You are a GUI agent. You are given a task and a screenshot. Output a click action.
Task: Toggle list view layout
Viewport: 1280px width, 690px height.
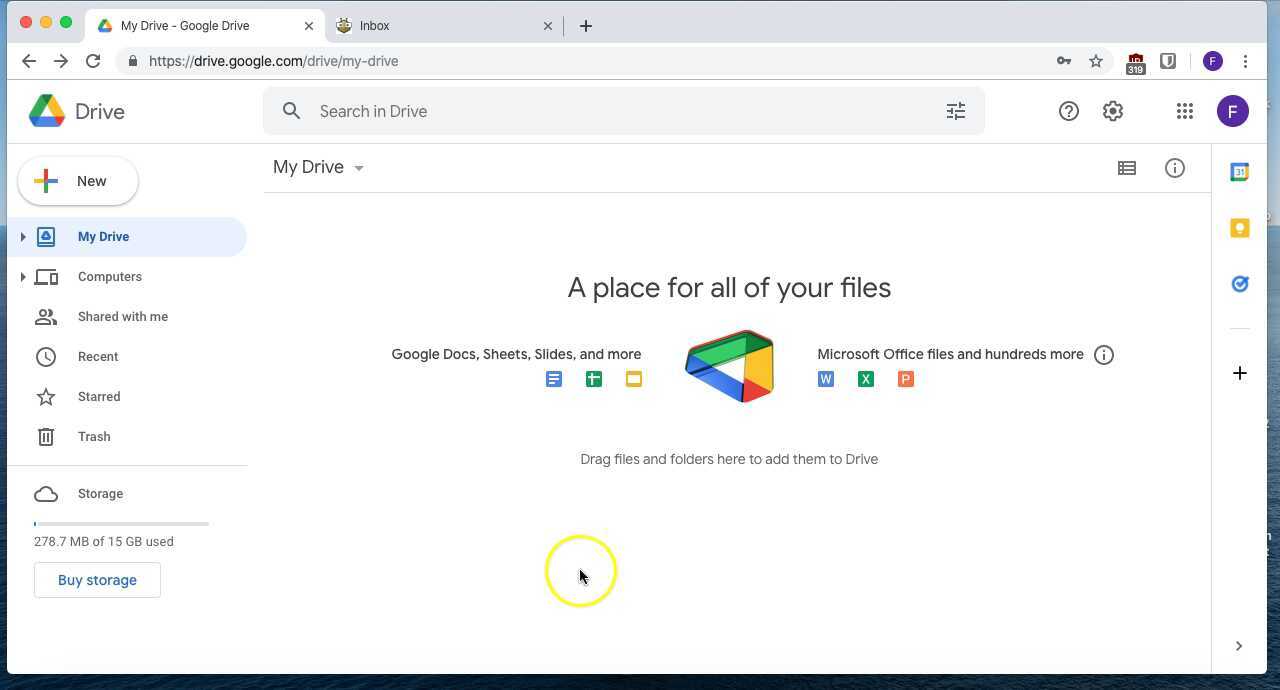click(x=1127, y=167)
